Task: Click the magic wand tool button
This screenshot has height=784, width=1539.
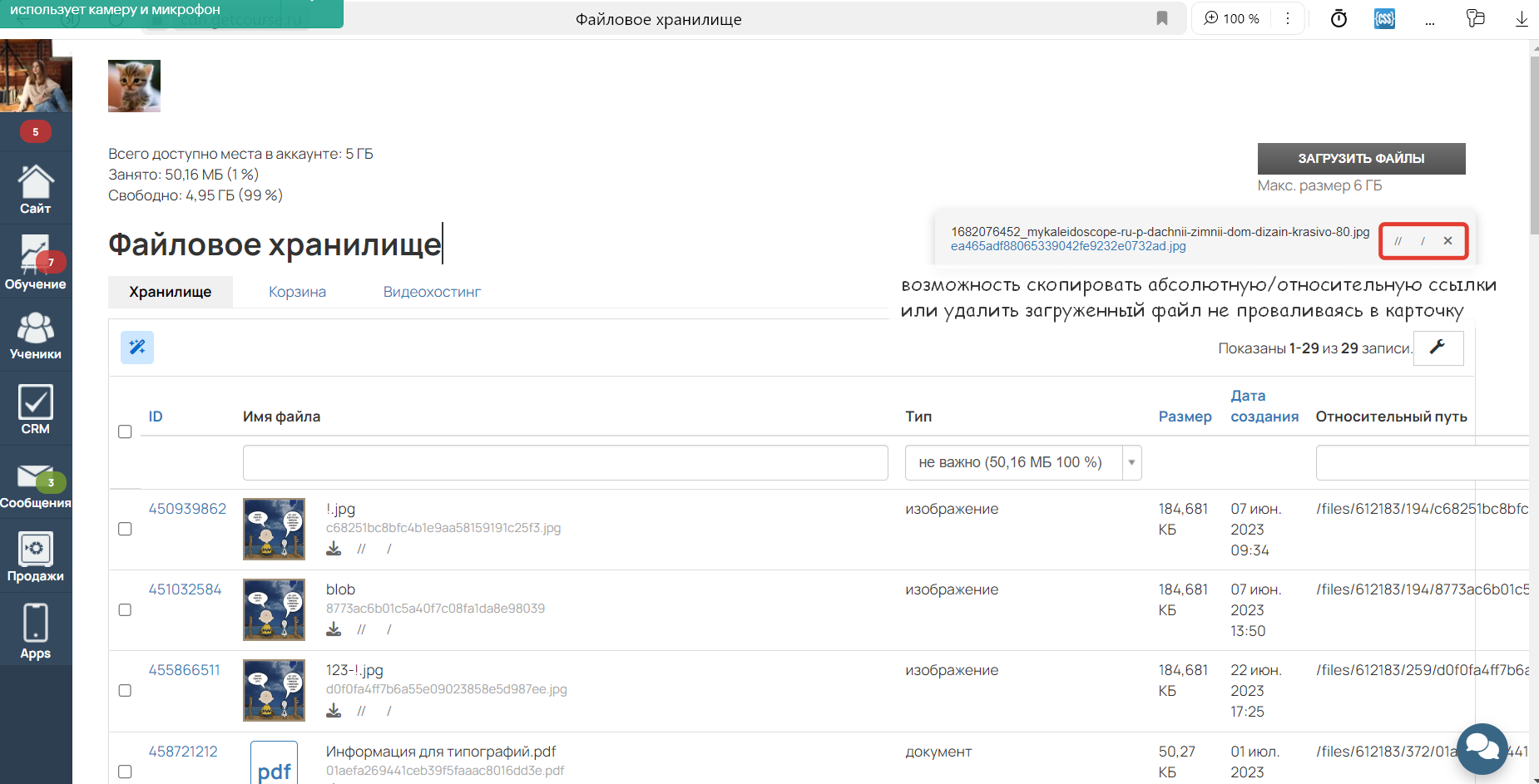Action: click(x=137, y=347)
